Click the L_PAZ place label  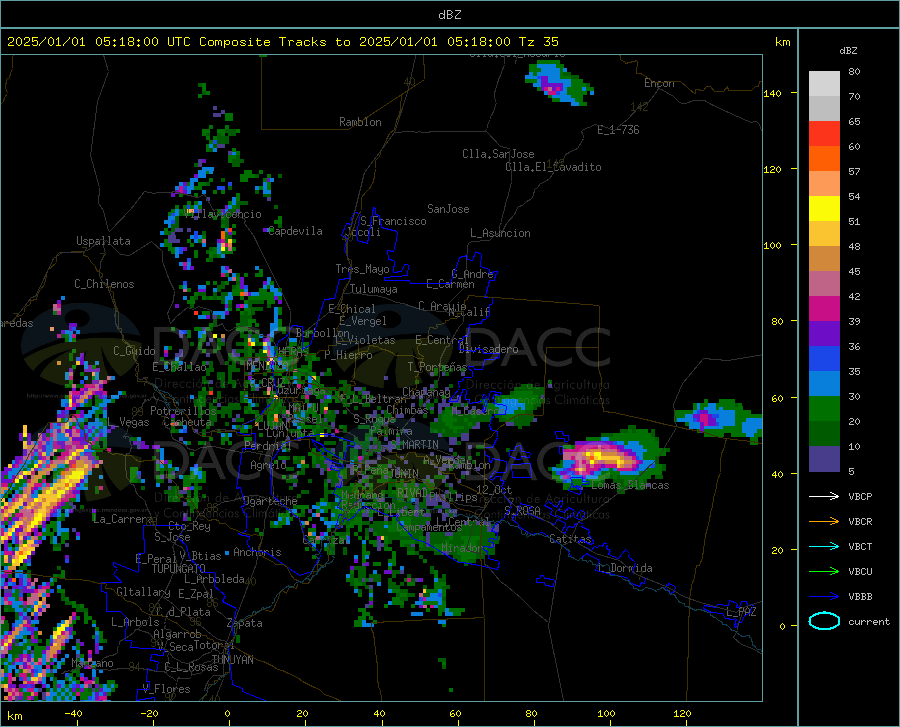click(x=741, y=612)
